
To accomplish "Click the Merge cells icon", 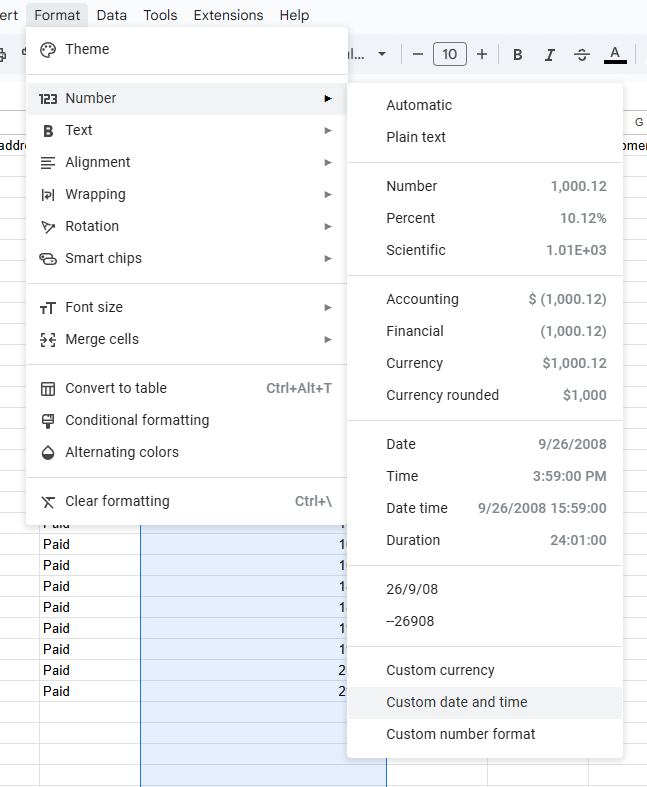I will tap(48, 340).
